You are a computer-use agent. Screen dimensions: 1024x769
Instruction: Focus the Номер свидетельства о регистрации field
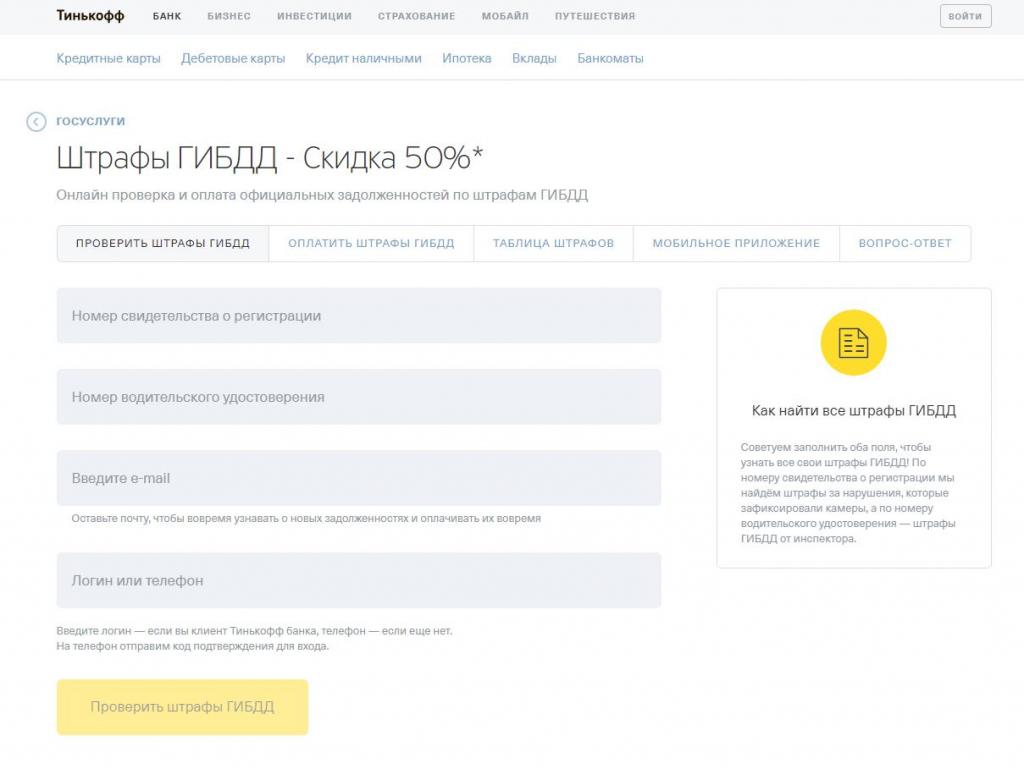coord(359,316)
